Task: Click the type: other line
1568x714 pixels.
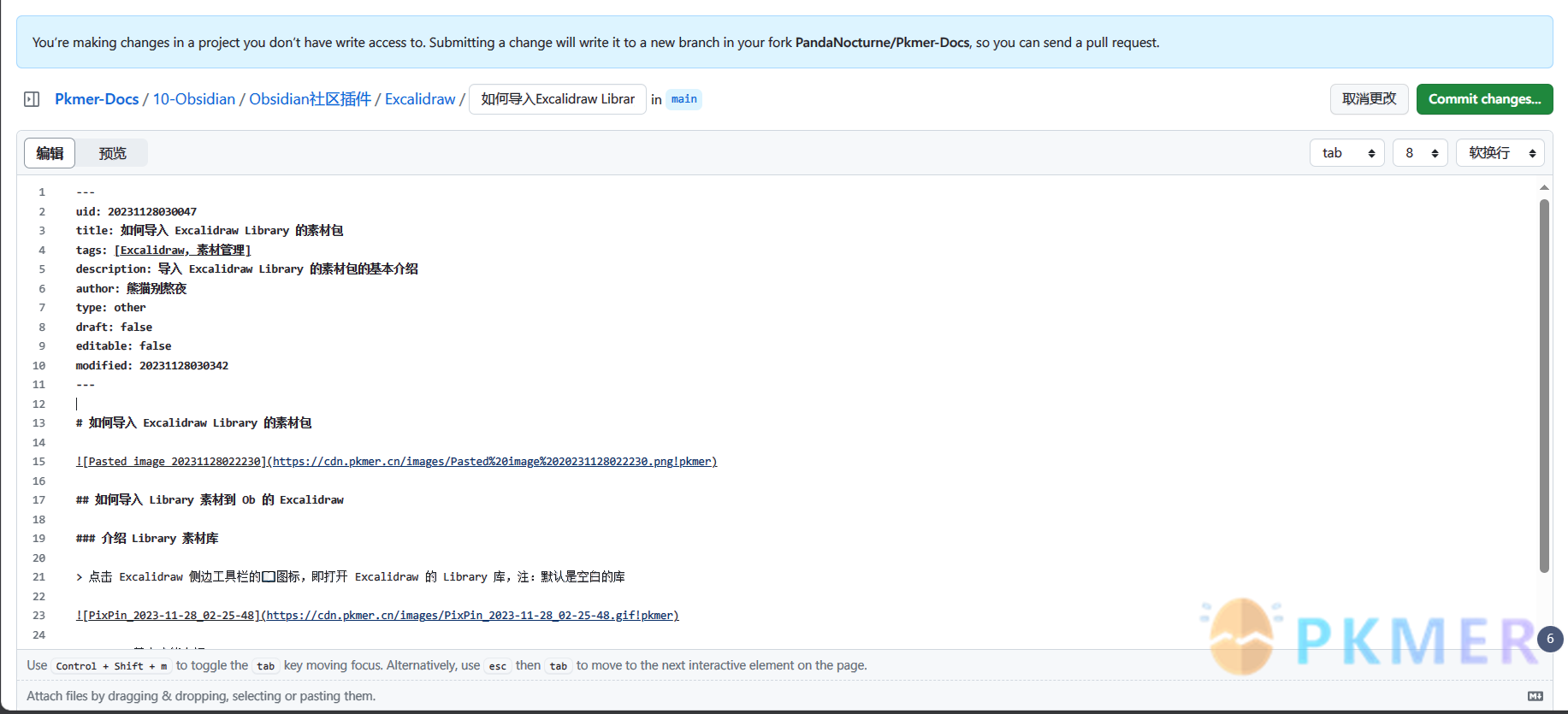Action: click(110, 308)
